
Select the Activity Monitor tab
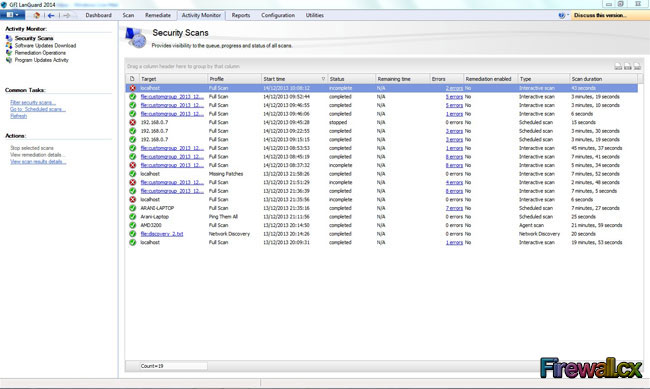[201, 15]
